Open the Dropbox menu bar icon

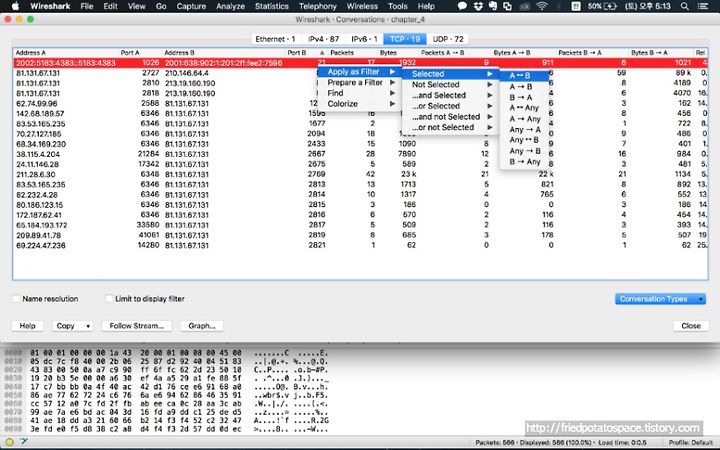[x=478, y=6]
